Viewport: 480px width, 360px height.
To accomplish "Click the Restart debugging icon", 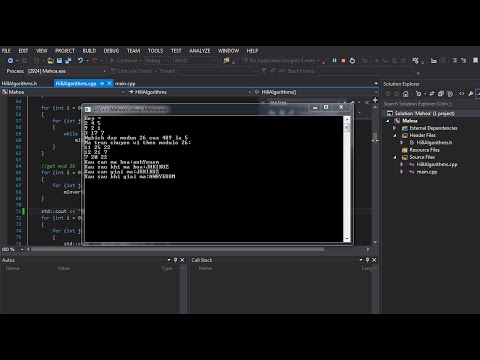I will pyautogui.click(x=352, y=60).
